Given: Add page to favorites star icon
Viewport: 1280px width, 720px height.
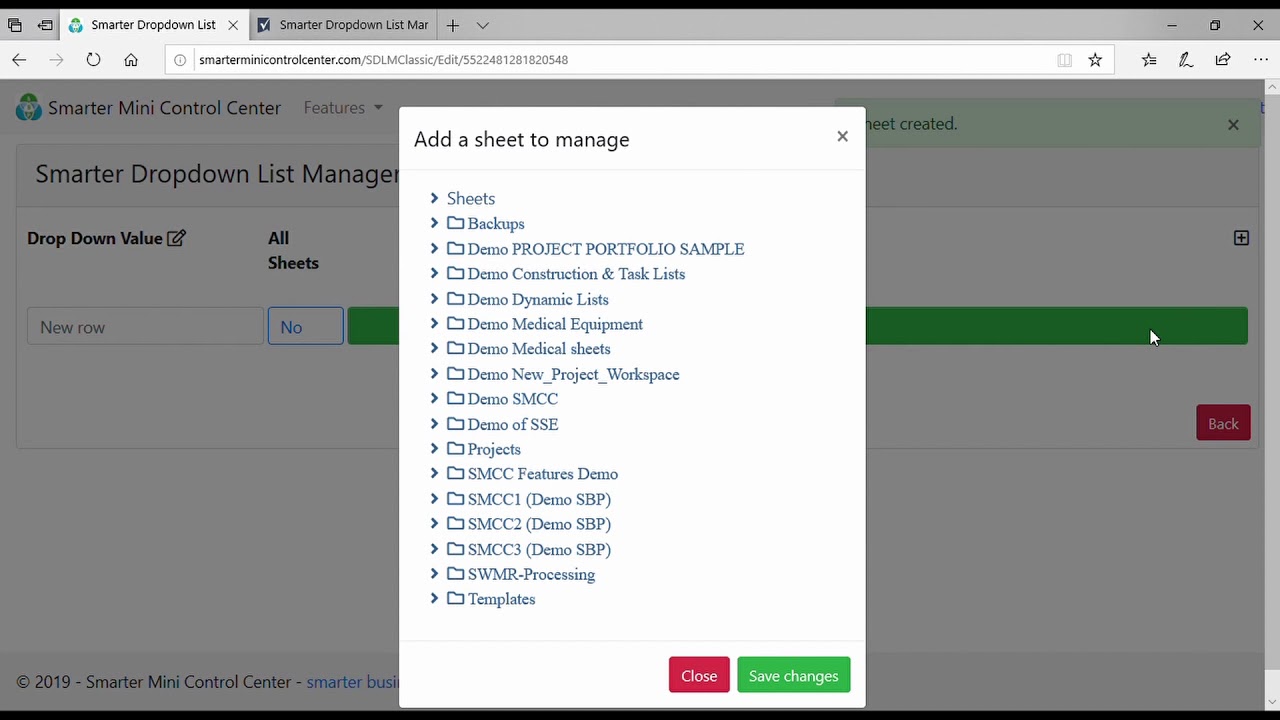Looking at the screenshot, I should [1095, 60].
